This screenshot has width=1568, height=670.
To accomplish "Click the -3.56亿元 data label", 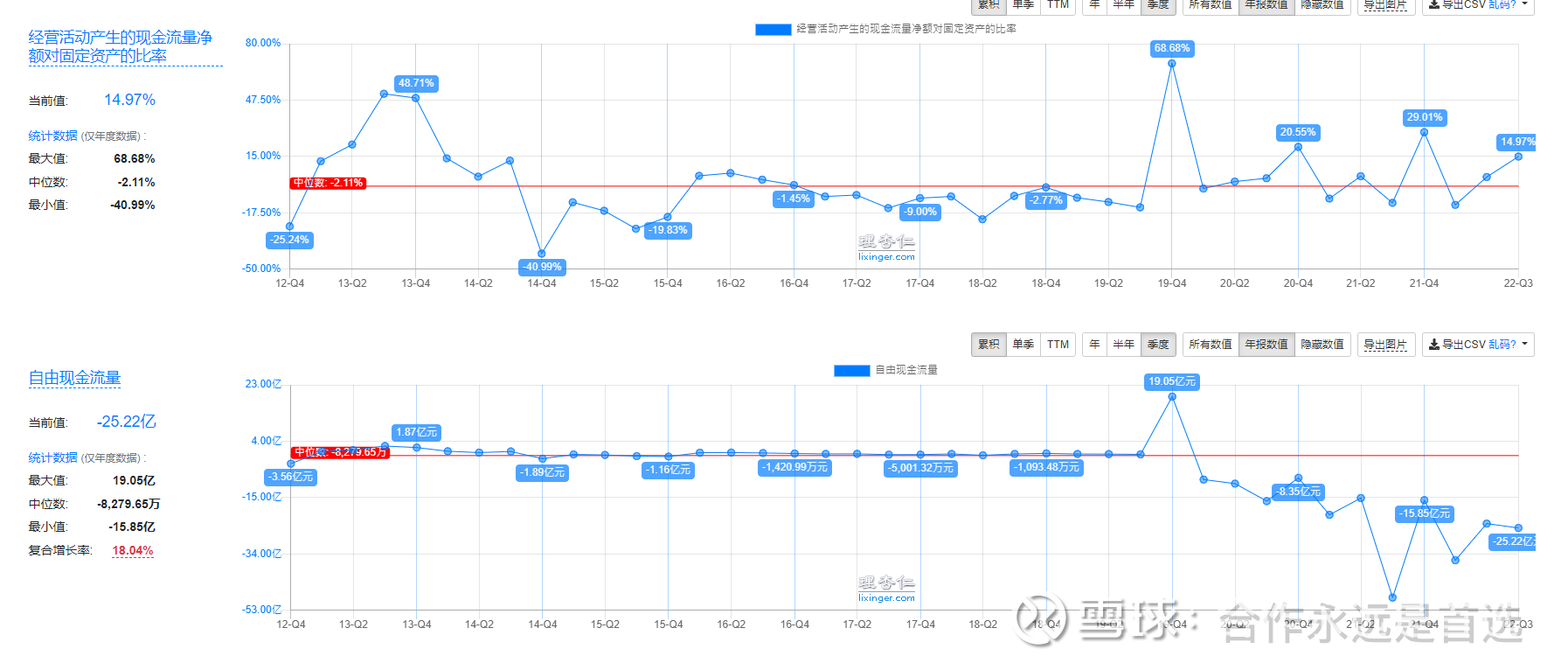I will pos(291,477).
